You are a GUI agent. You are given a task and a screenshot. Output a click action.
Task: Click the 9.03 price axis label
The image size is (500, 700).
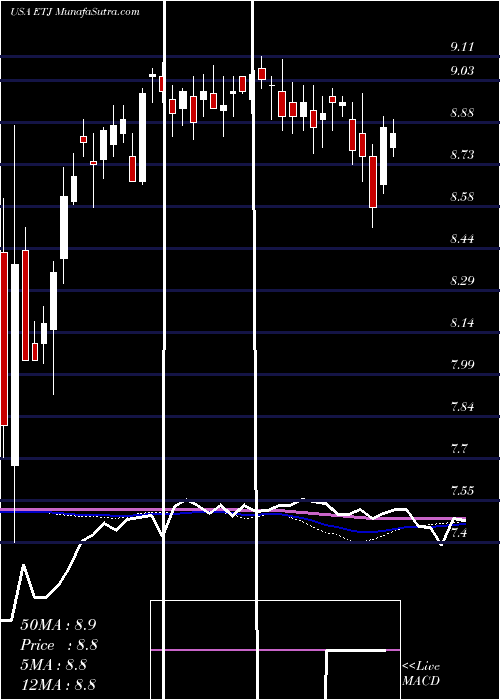(x=462, y=71)
